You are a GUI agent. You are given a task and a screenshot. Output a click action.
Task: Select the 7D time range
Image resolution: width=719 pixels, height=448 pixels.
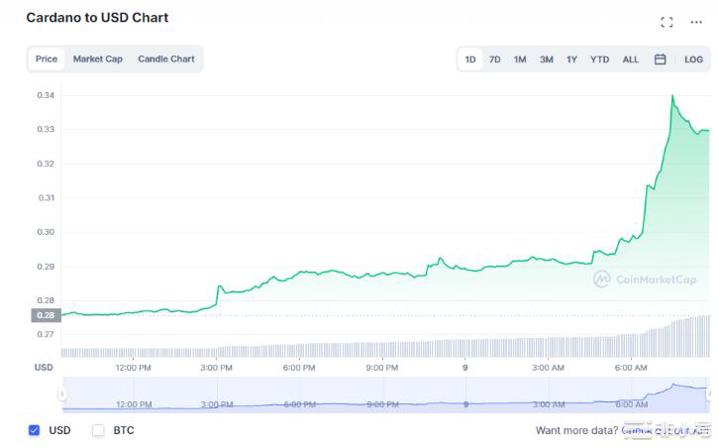click(x=495, y=60)
